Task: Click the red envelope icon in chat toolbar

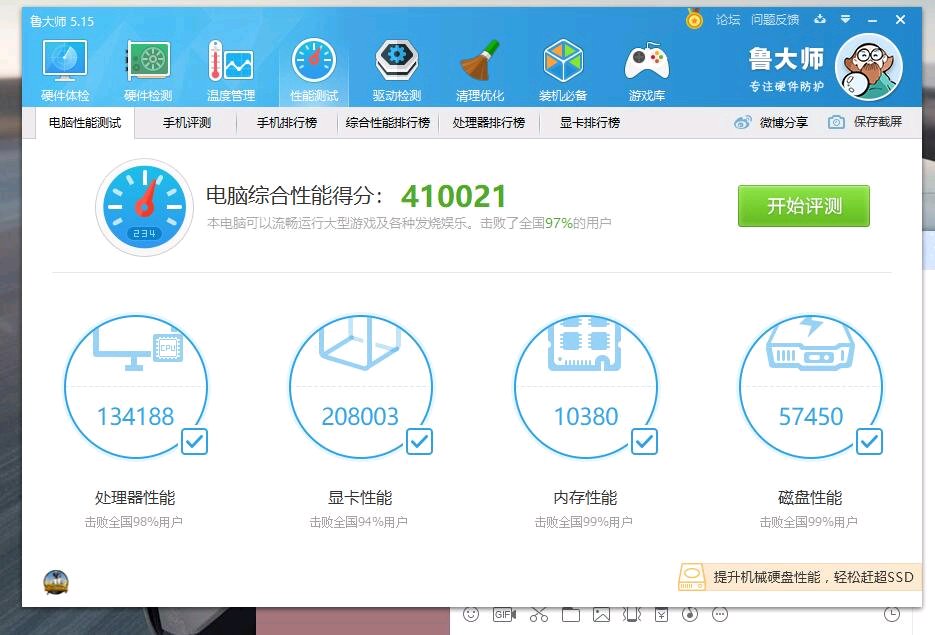Action: (661, 614)
